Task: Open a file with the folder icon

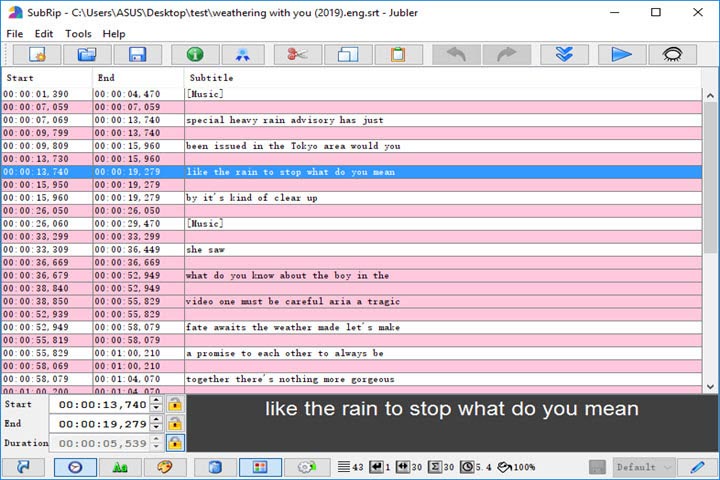Action: [x=87, y=55]
